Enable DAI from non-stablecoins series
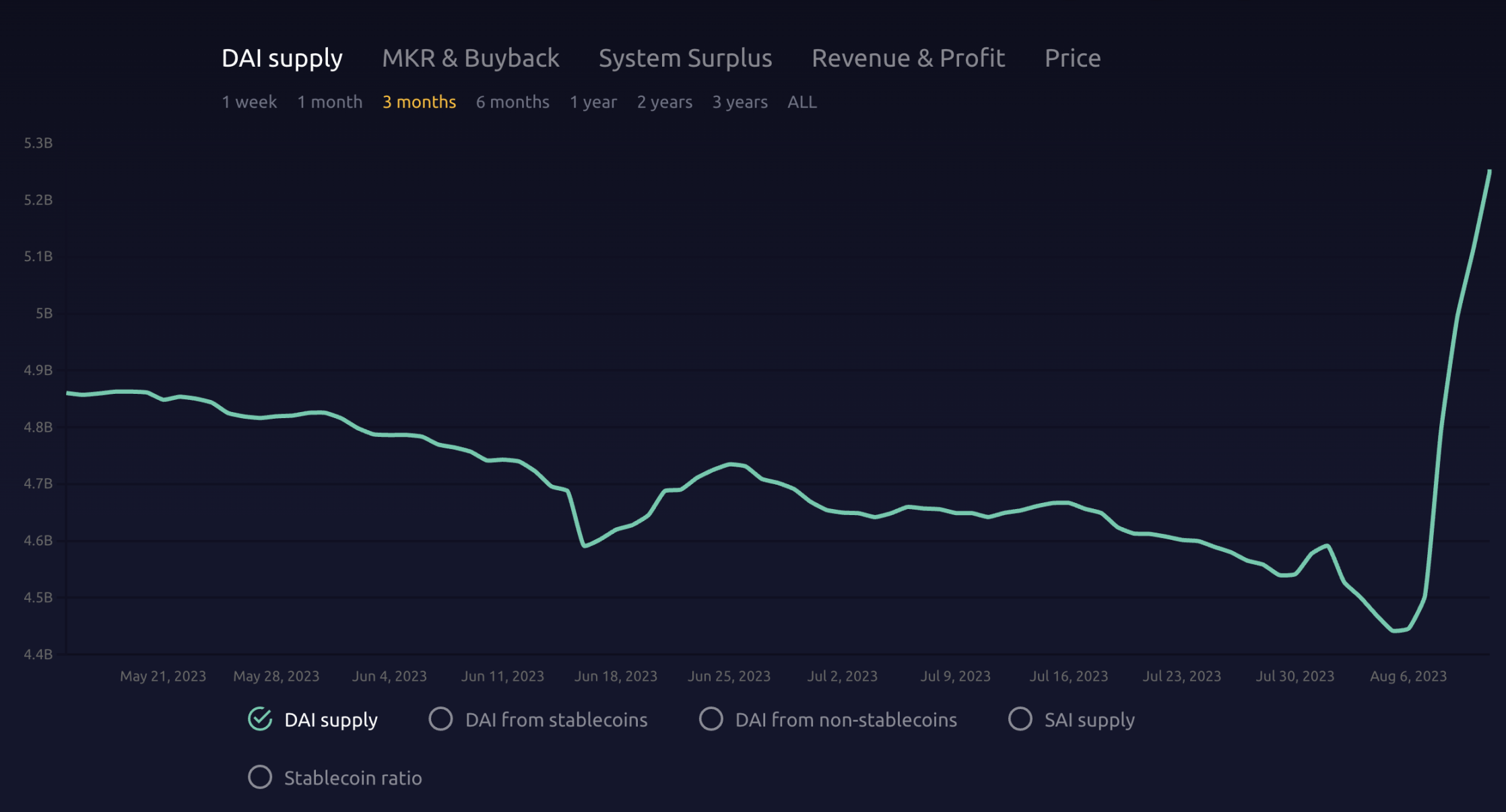 [711, 719]
